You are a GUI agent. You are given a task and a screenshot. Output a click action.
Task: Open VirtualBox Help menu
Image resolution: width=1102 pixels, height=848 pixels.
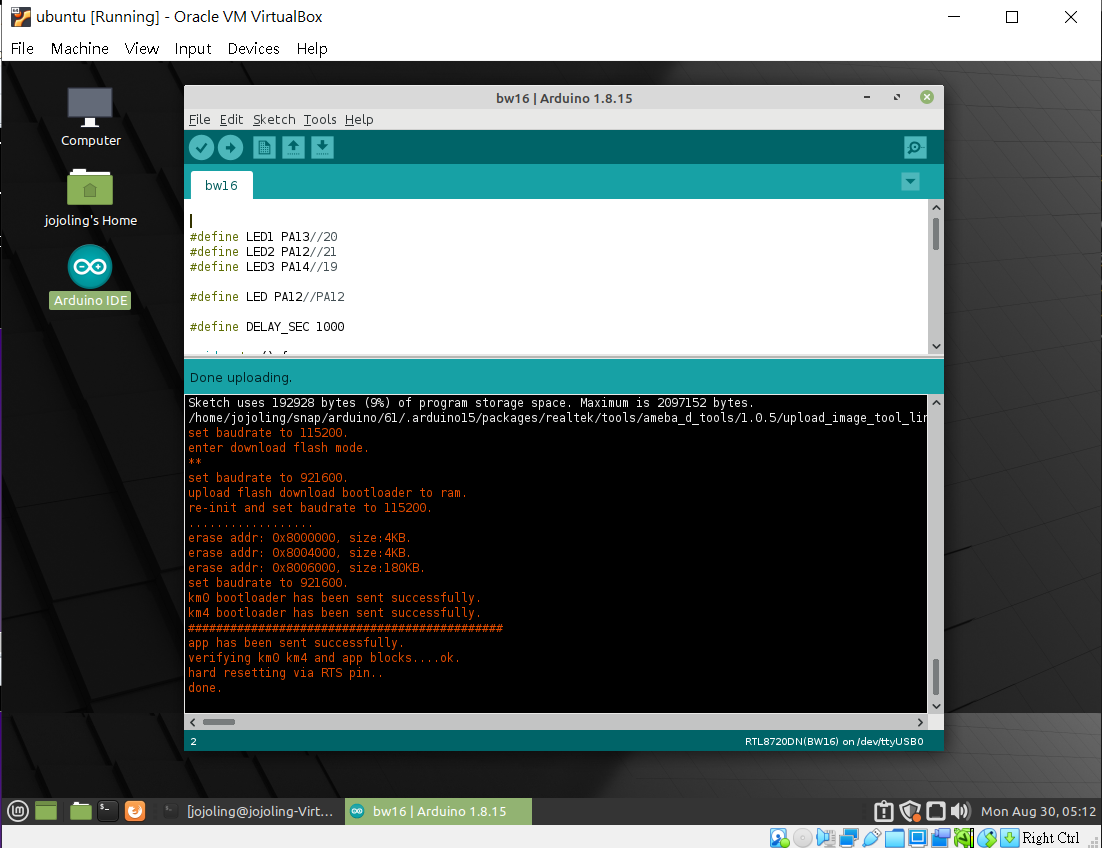(x=311, y=48)
